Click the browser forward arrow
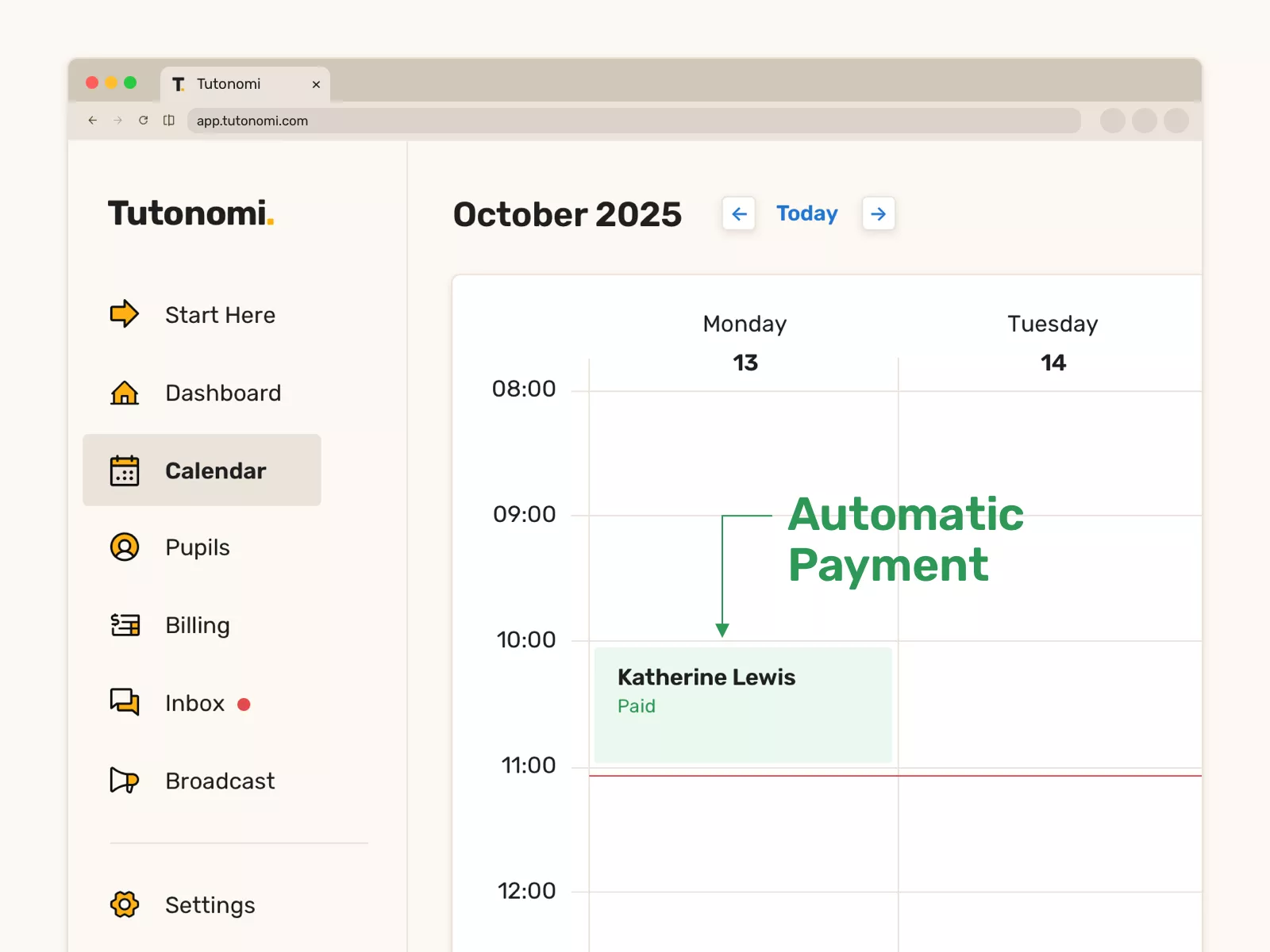 click(118, 121)
